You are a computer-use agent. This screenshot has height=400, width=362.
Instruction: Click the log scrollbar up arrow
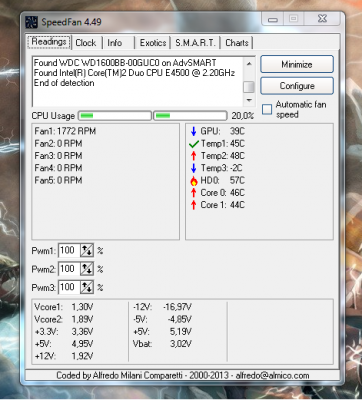249,64
